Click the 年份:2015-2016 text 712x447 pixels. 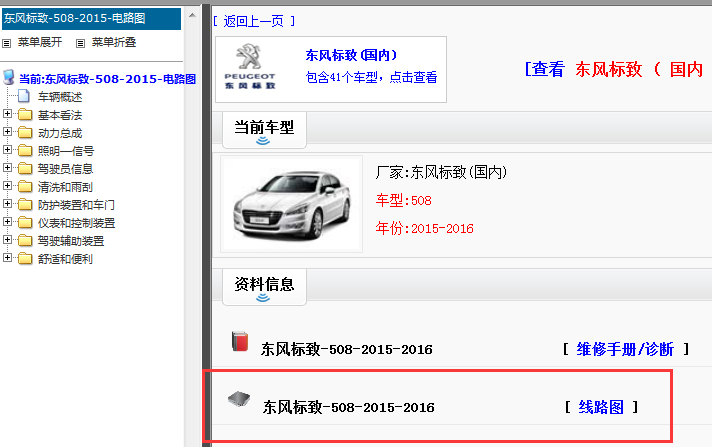coord(424,228)
